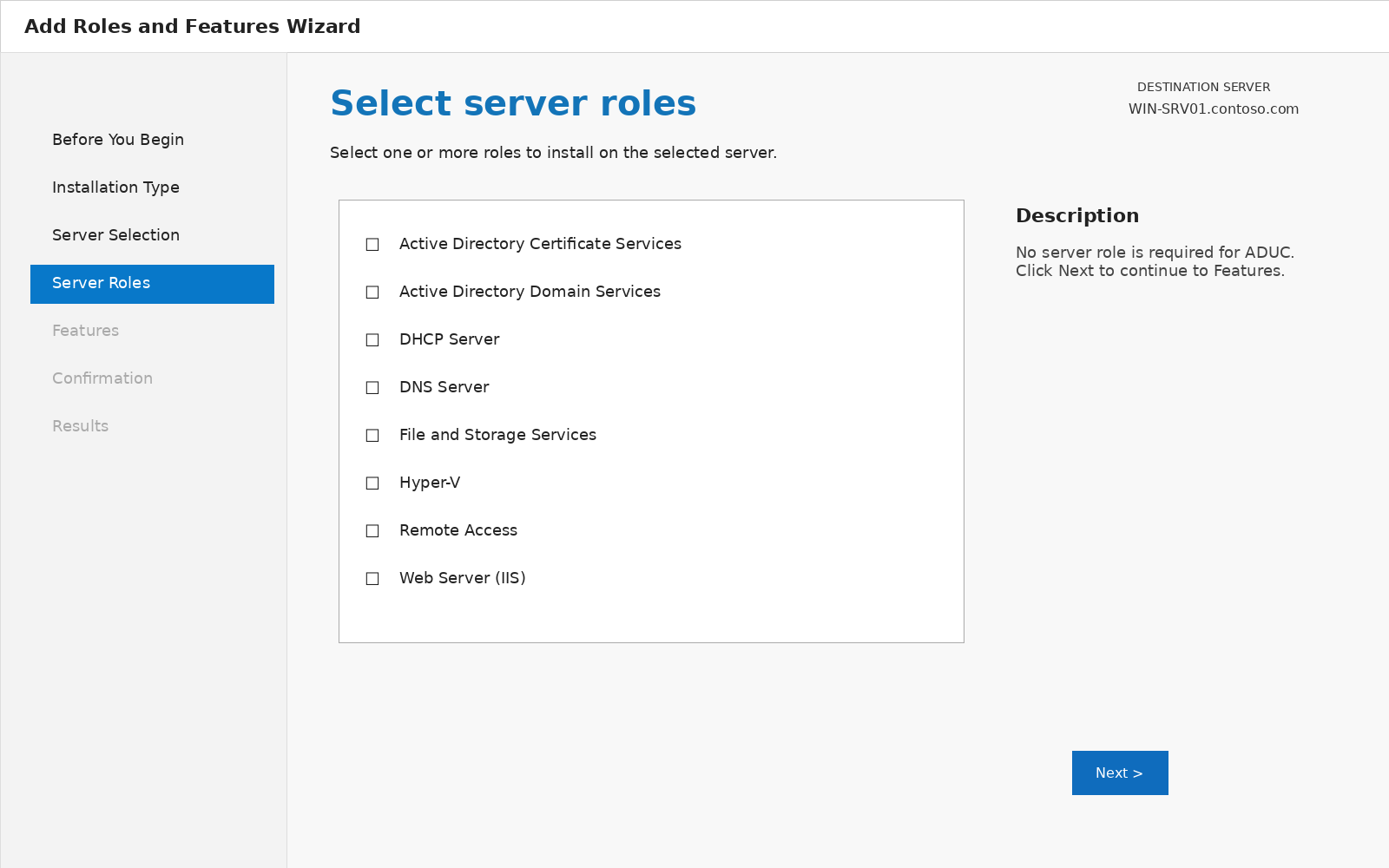Enable Active Directory Domain Services role

coord(372,293)
